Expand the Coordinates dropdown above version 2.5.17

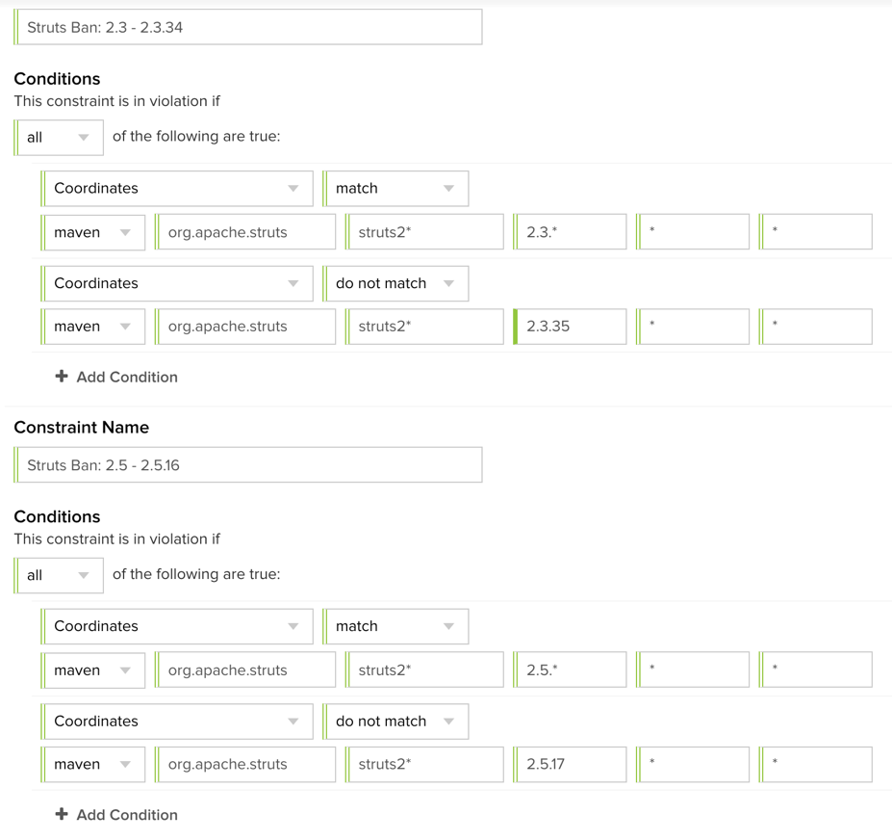click(x=177, y=721)
